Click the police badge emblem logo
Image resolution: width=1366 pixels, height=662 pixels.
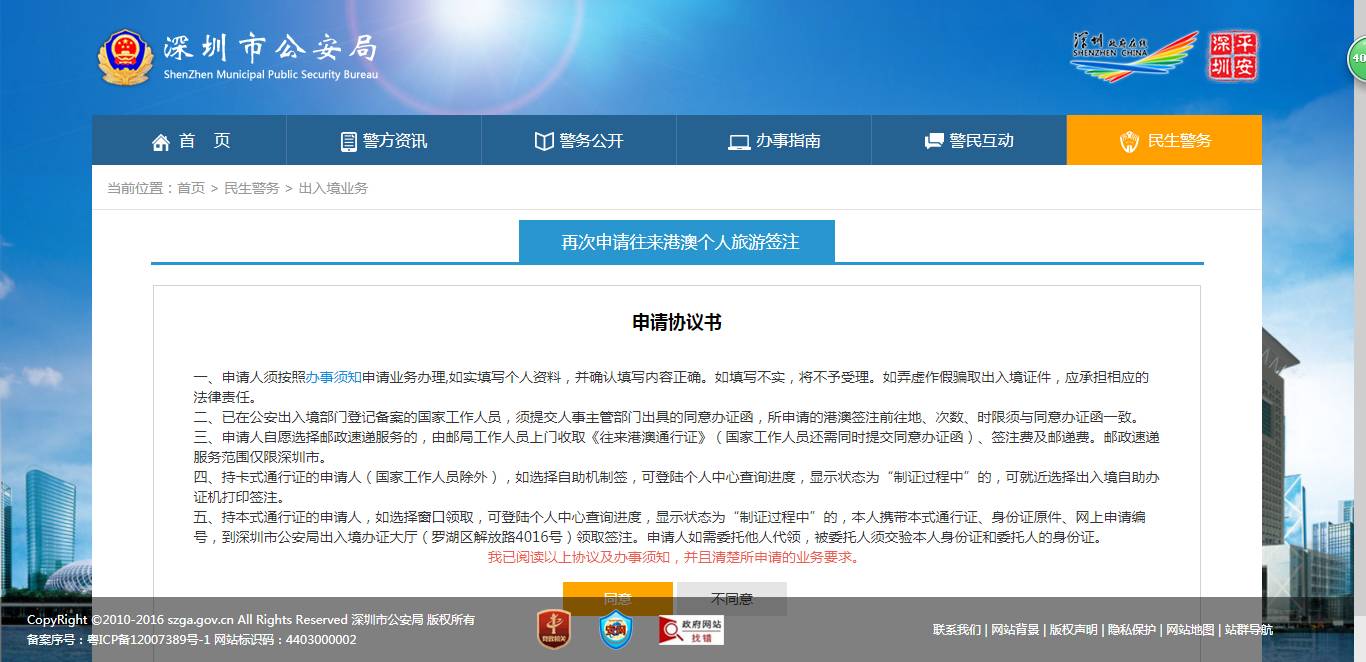(126, 57)
